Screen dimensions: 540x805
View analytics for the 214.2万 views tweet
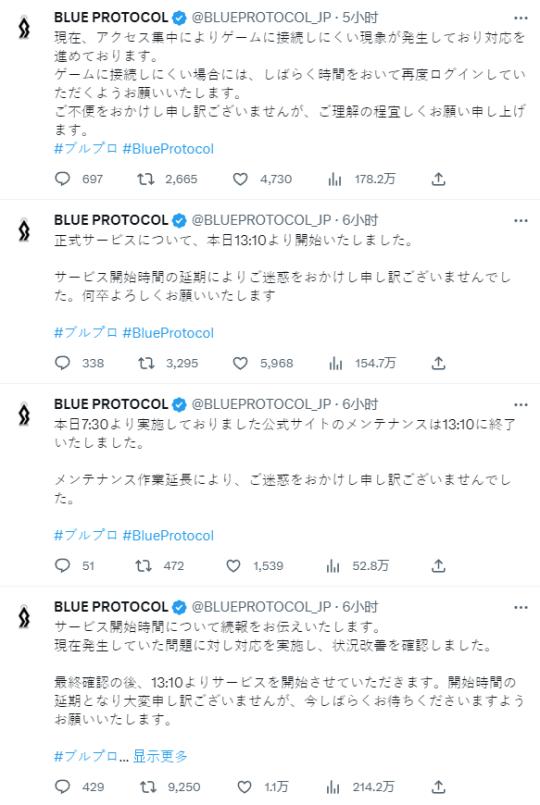(x=334, y=786)
